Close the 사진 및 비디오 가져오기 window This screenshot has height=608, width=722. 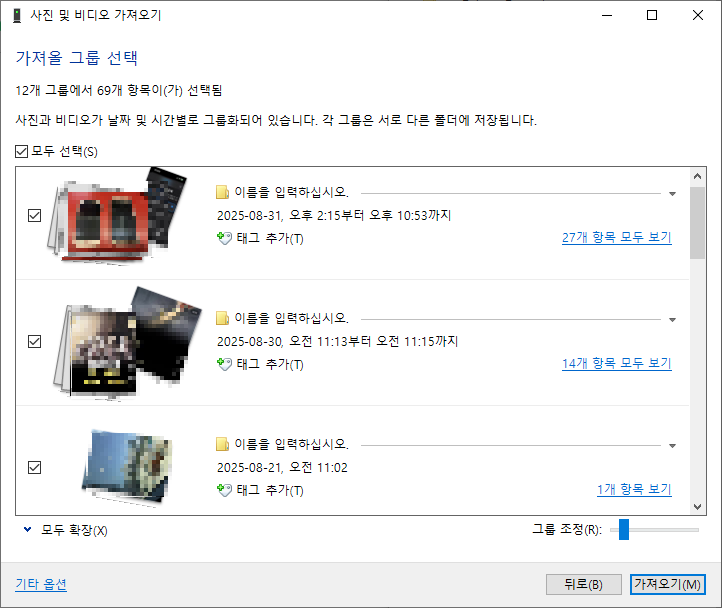point(698,15)
